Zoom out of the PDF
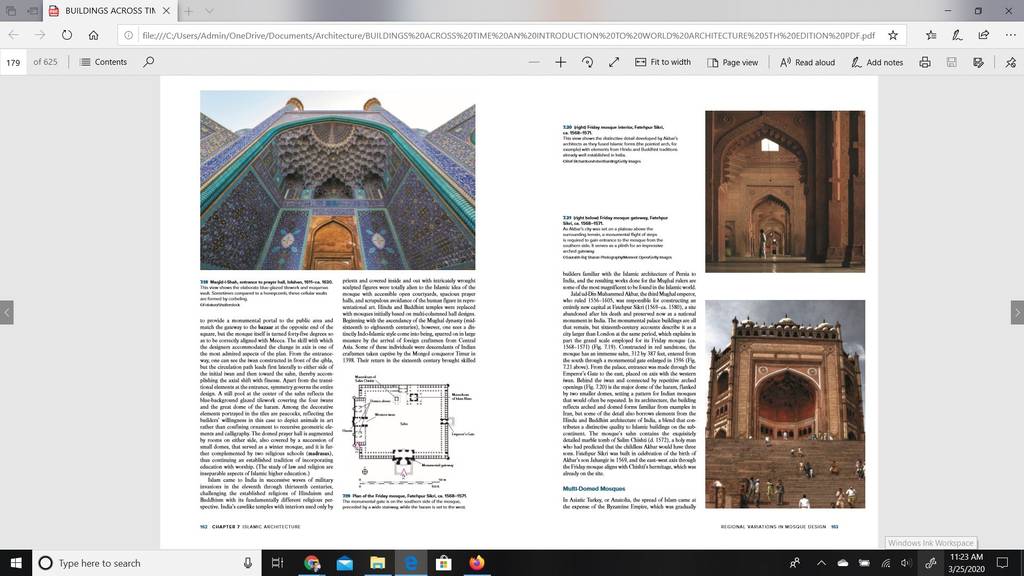Viewport: 1024px width, 576px height. (x=534, y=62)
